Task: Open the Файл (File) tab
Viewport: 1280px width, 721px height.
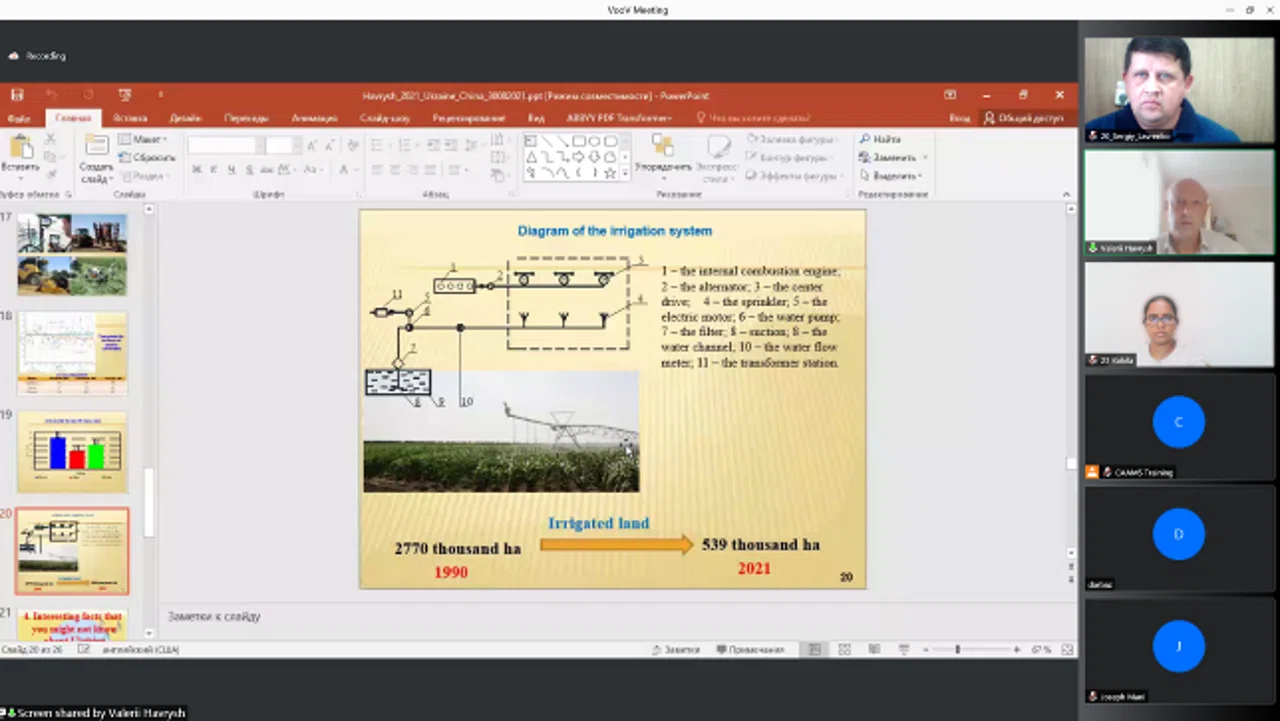Action: click(x=18, y=118)
